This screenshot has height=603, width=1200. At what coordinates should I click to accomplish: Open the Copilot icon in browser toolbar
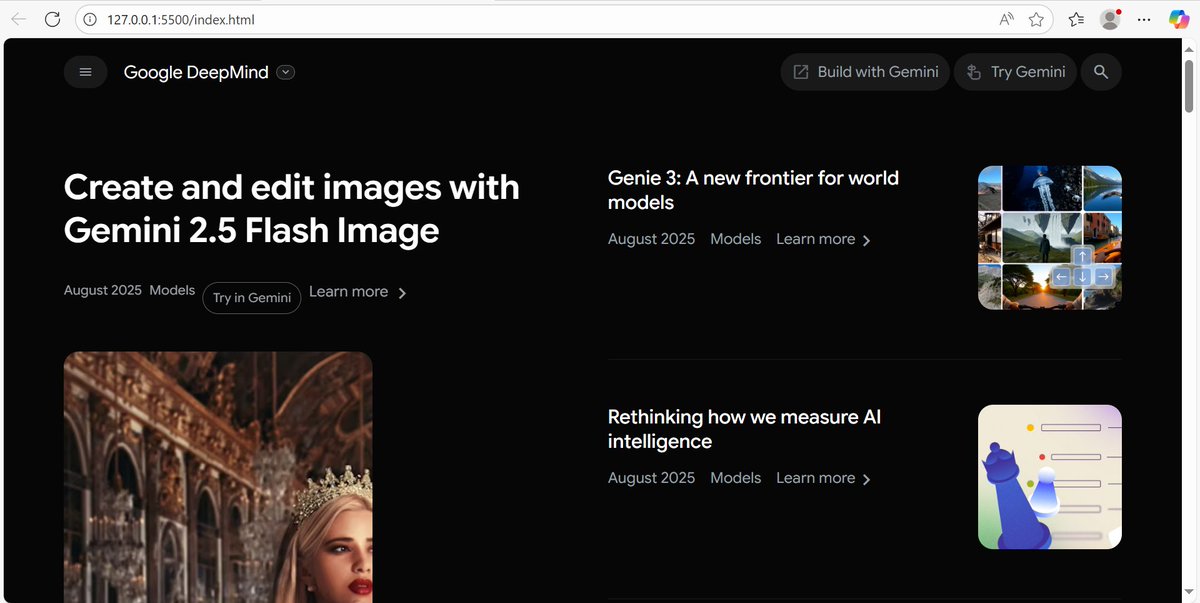pos(1179,19)
